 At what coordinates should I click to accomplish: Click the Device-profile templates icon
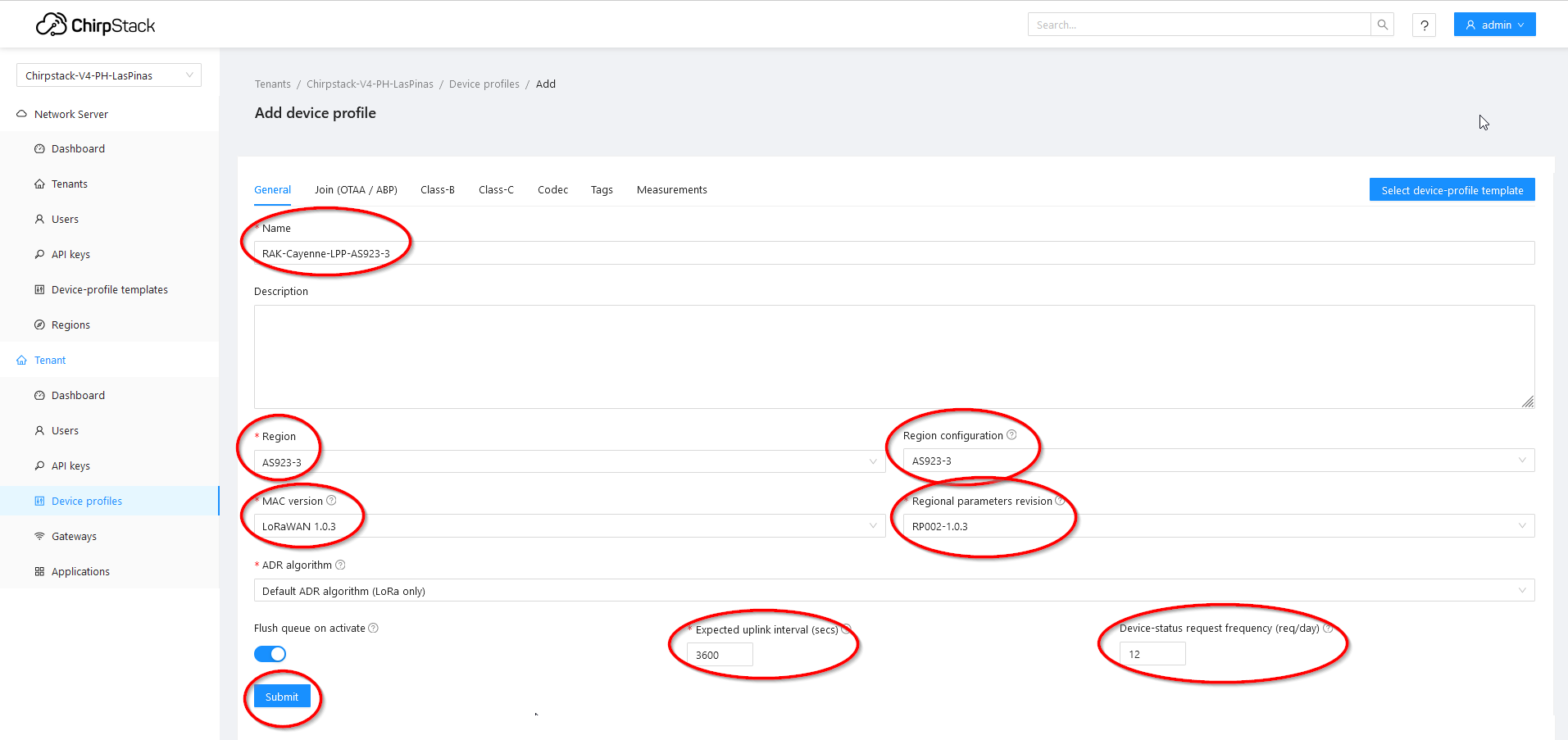[x=39, y=289]
